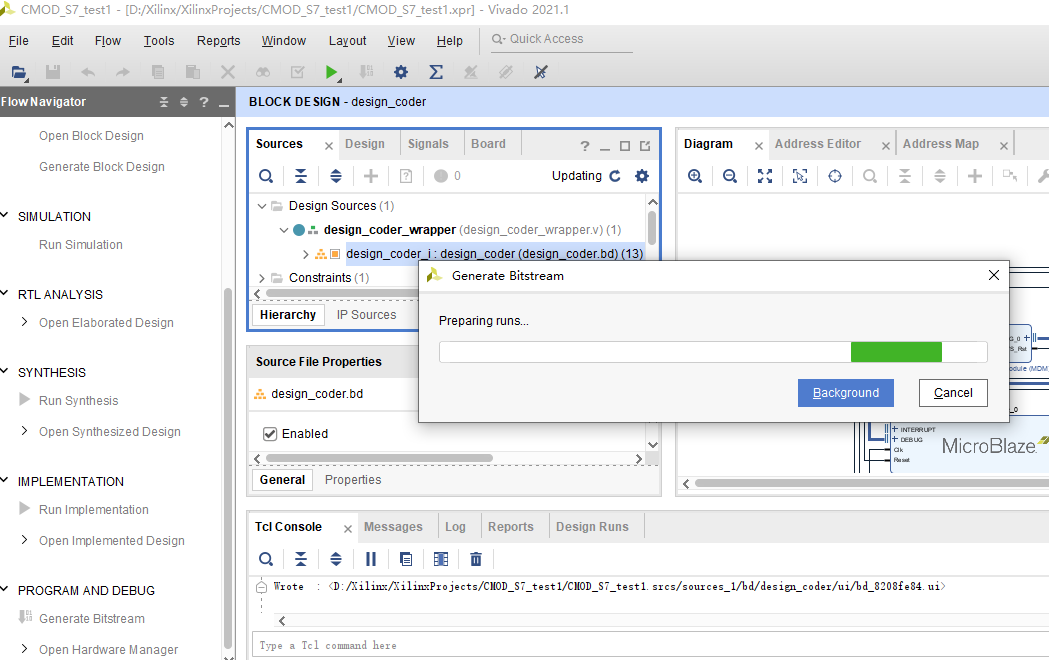Click the Diagram select area icon
The height and width of the screenshot is (660, 1049).
[799, 176]
